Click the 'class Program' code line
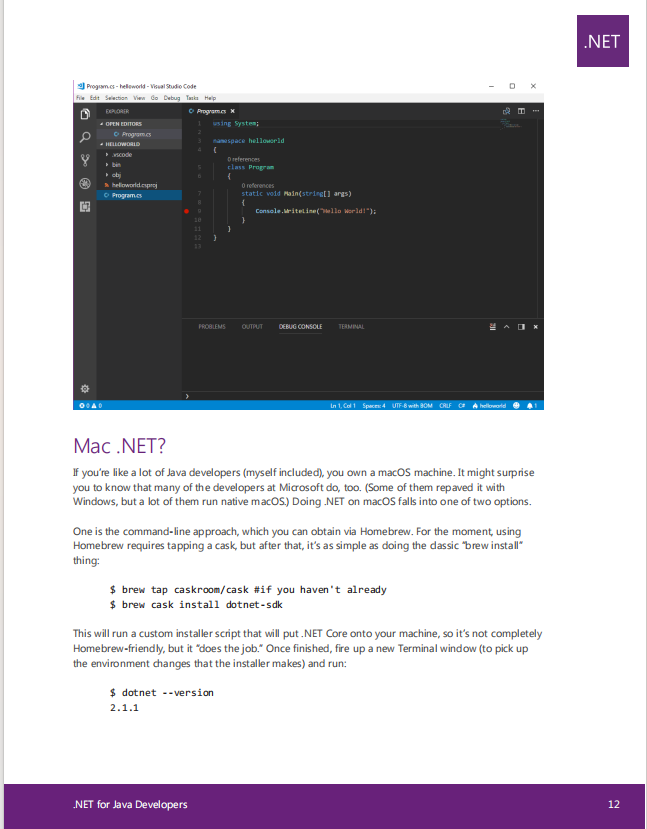This screenshot has height=829, width=647. pyautogui.click(x=251, y=167)
